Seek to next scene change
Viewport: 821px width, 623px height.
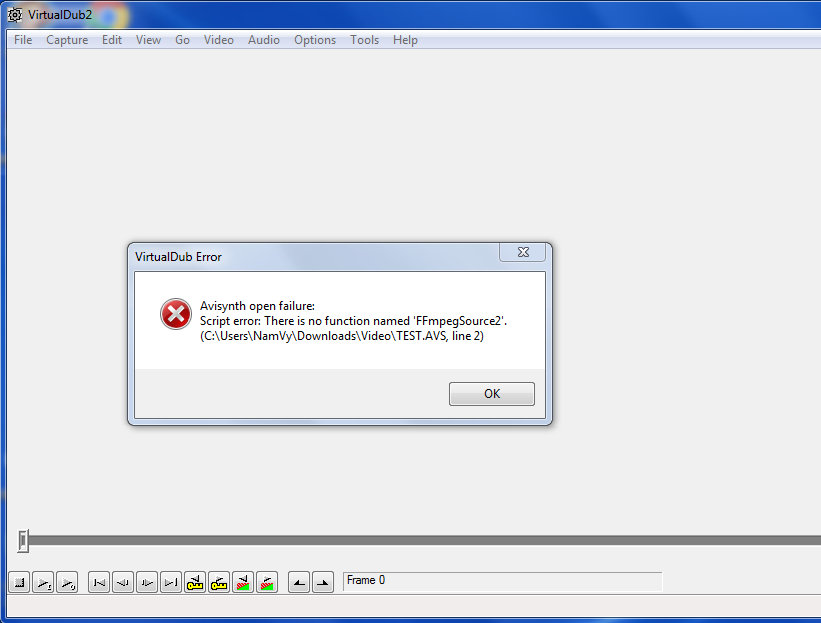(267, 582)
